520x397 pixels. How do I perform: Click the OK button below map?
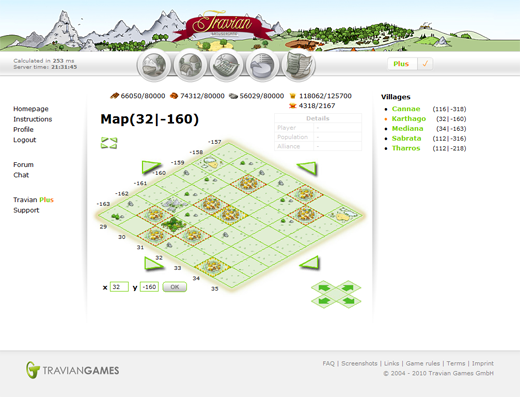[175, 287]
